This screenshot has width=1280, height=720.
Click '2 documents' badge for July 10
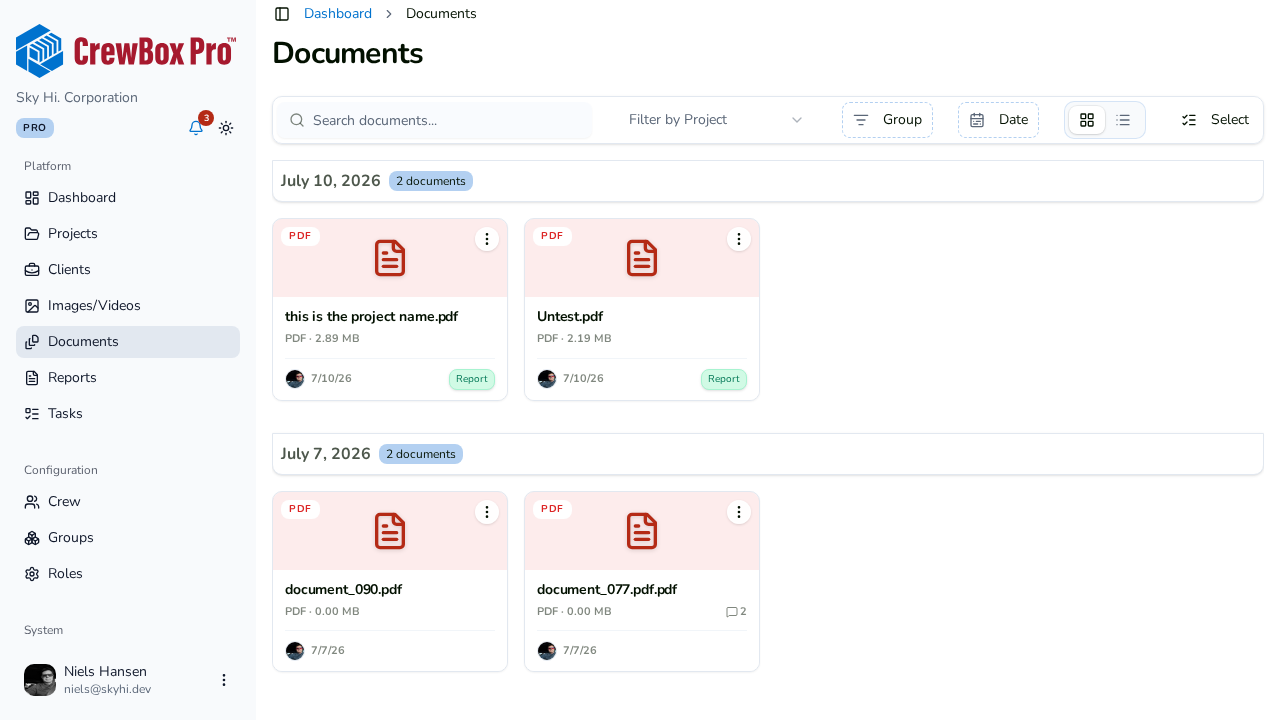[x=431, y=181]
